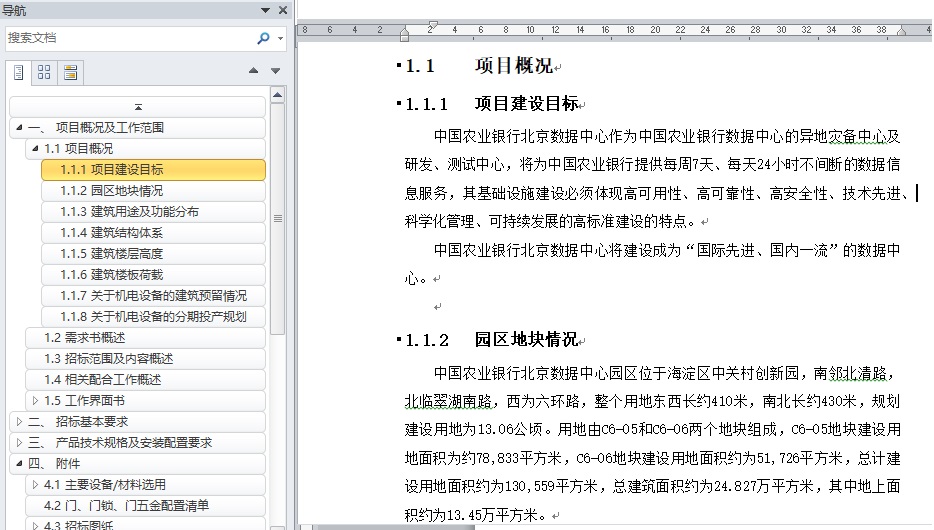Expand heading 三、产品技术规格及安装配置要求
934x530 pixels.
click(x=19, y=442)
